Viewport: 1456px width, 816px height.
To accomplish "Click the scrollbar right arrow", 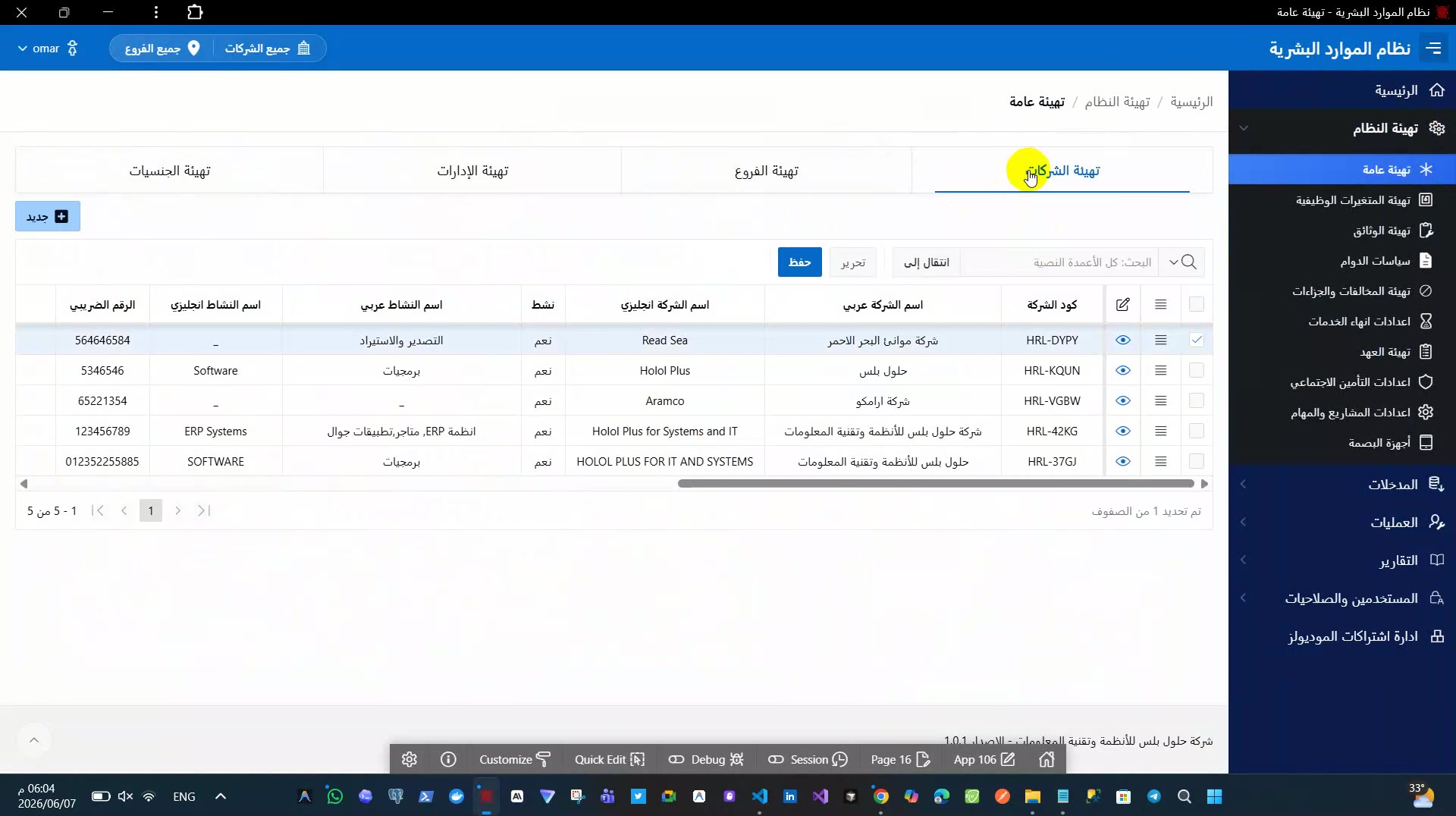I will [x=1204, y=484].
